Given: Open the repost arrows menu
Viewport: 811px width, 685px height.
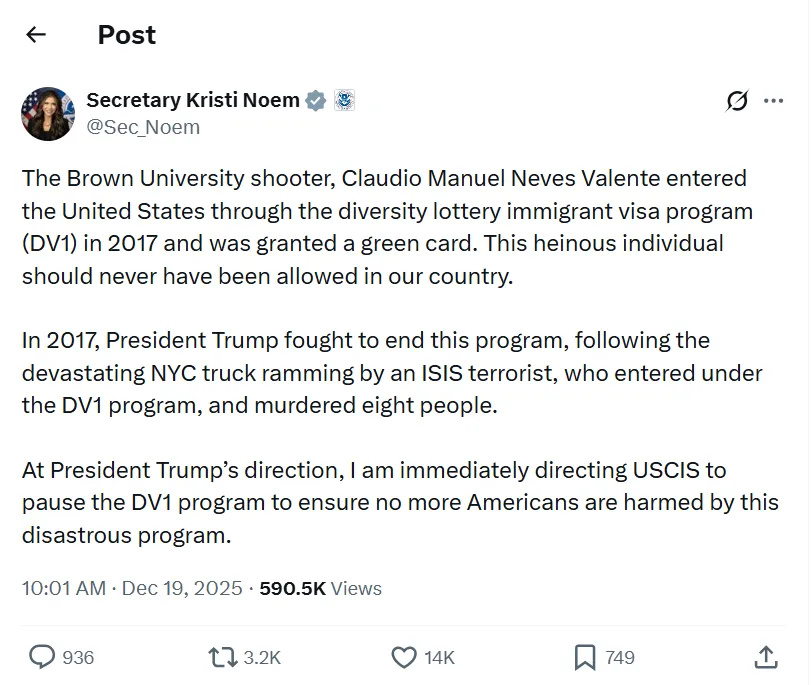Looking at the screenshot, I should pos(221,657).
